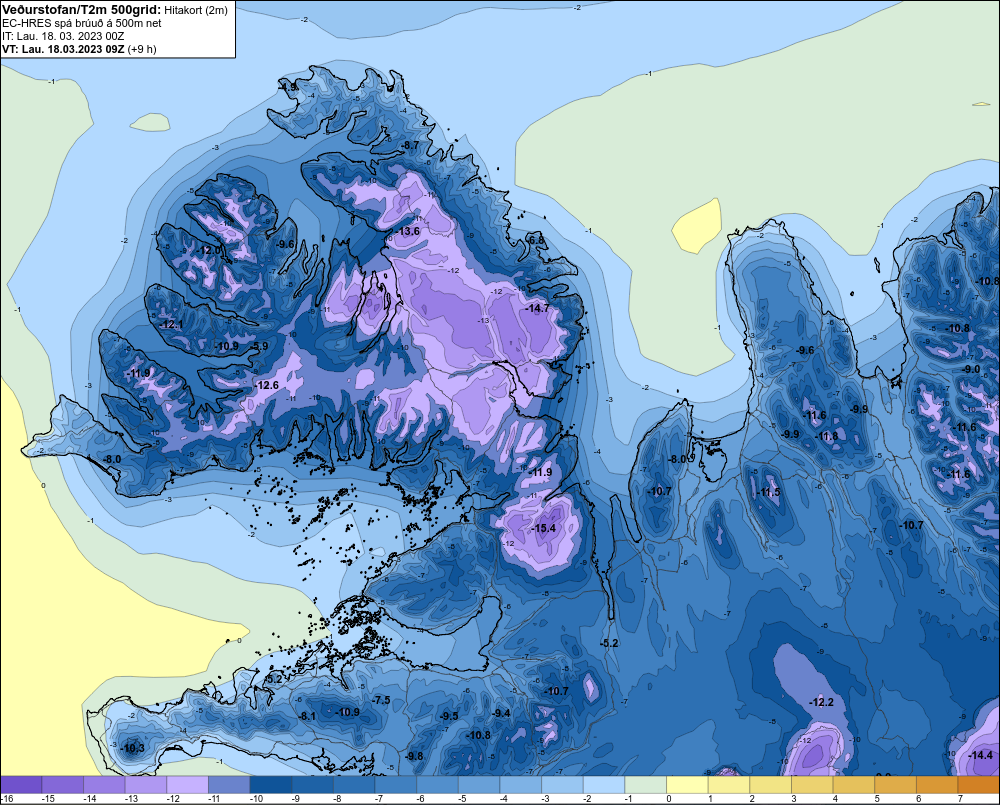The width and height of the screenshot is (1000, 805).
Task: Click the -14.7 temperature value
Action: click(x=536, y=308)
